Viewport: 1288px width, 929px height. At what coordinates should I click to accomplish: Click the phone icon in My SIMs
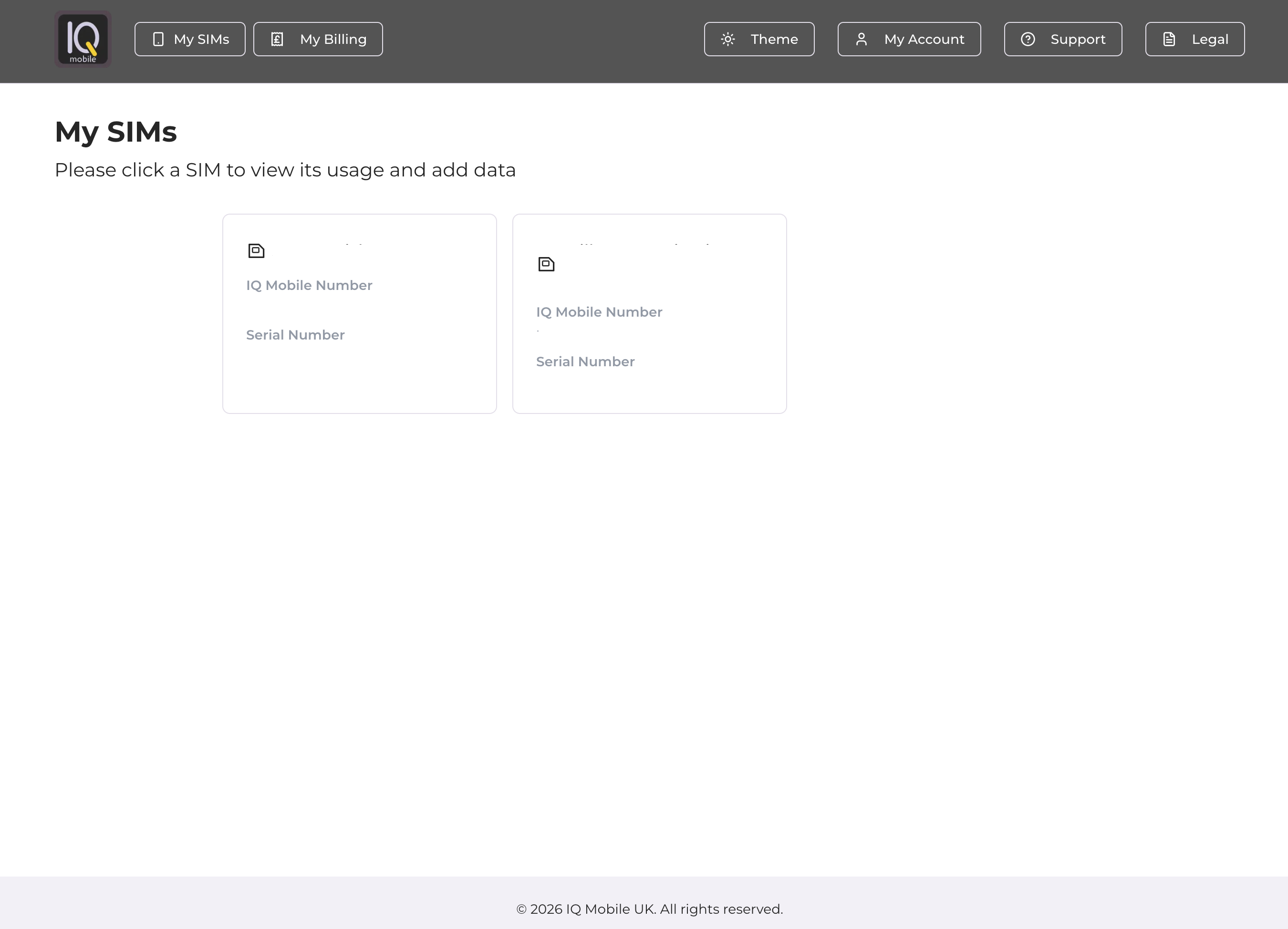pyautogui.click(x=158, y=39)
